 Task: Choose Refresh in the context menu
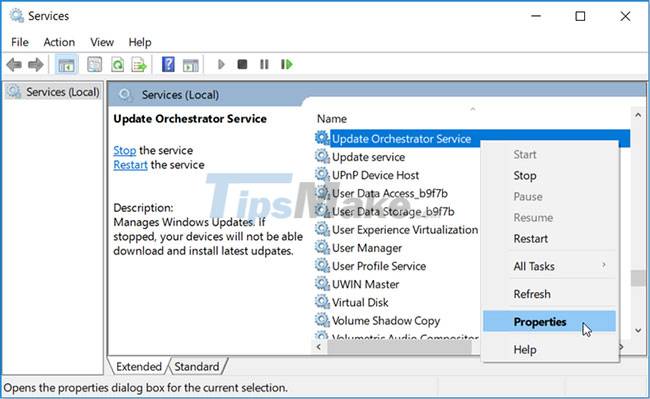tap(550, 294)
